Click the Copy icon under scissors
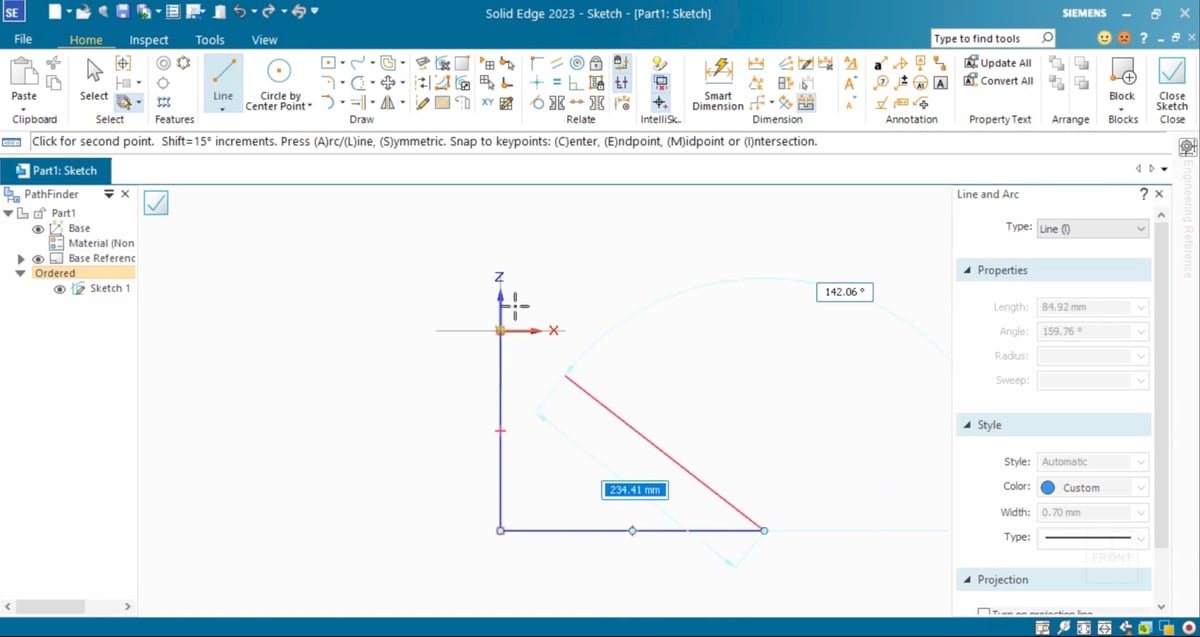The height and width of the screenshot is (637, 1200). [x=54, y=83]
